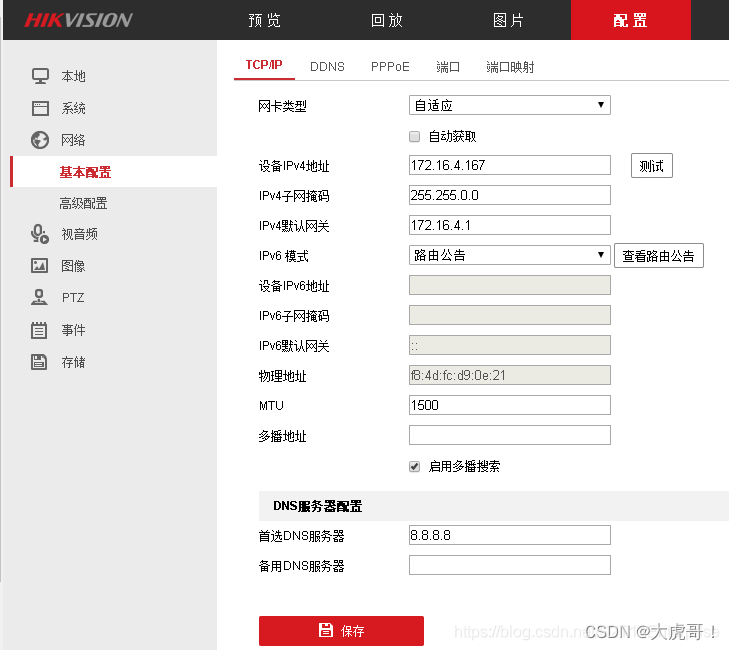Click the 首选DNS服务器 label
This screenshot has height=650, width=729.
pos(301,536)
